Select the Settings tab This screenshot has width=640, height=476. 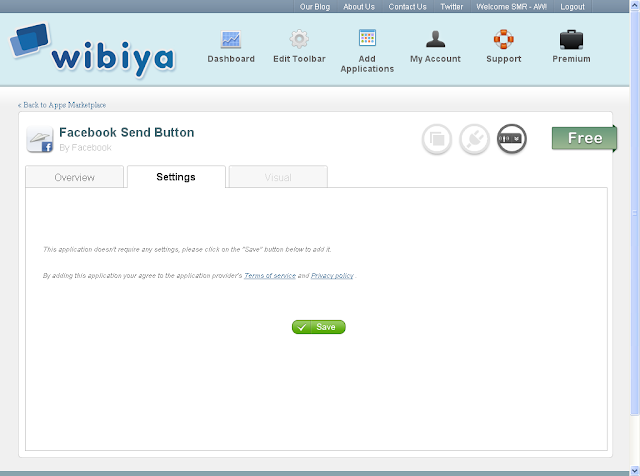[x=176, y=177]
